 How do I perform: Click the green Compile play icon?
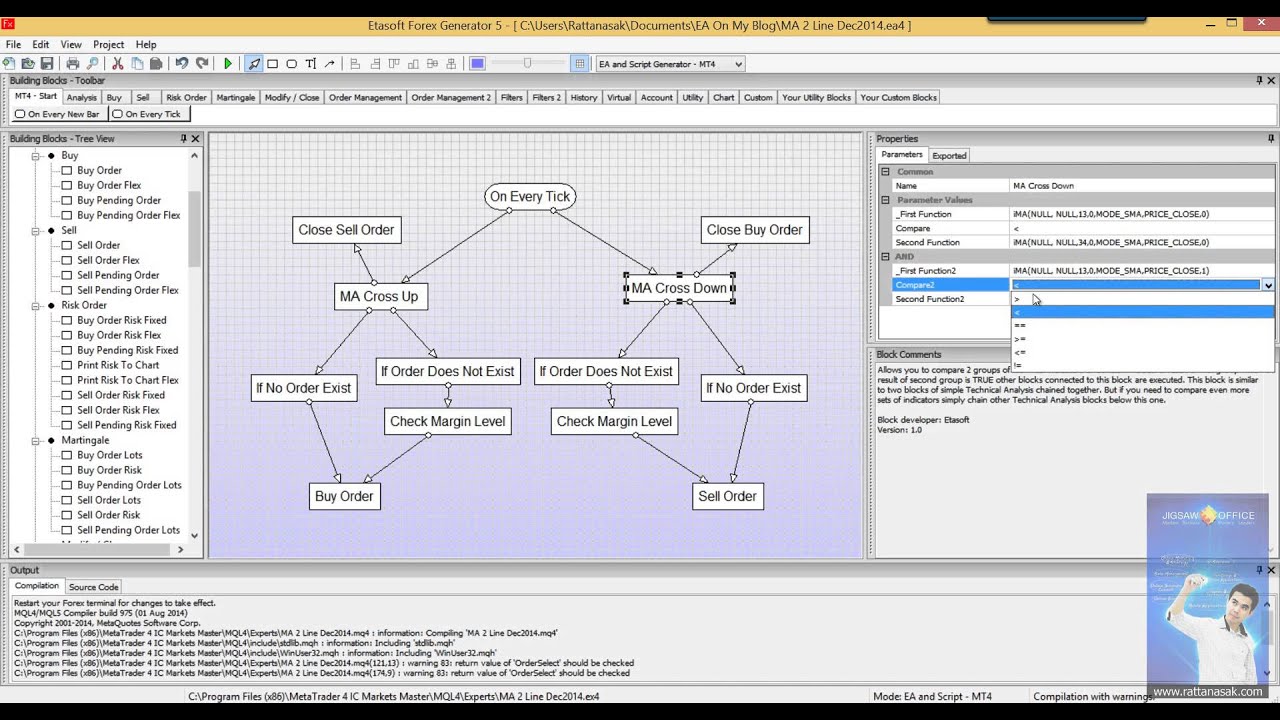pyautogui.click(x=228, y=64)
